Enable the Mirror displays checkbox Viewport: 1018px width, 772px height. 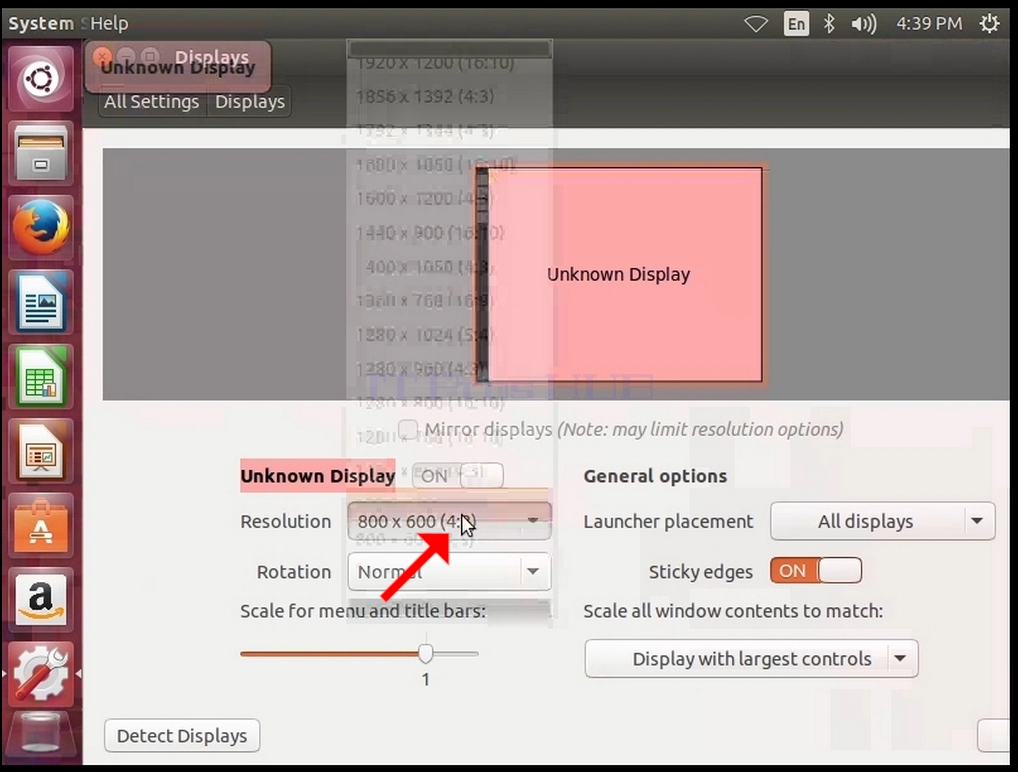[x=408, y=429]
